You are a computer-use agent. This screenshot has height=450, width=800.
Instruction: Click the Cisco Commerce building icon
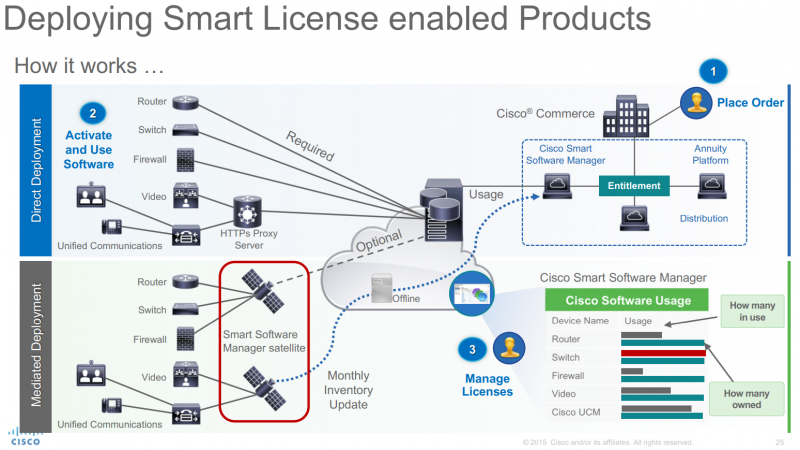626,116
